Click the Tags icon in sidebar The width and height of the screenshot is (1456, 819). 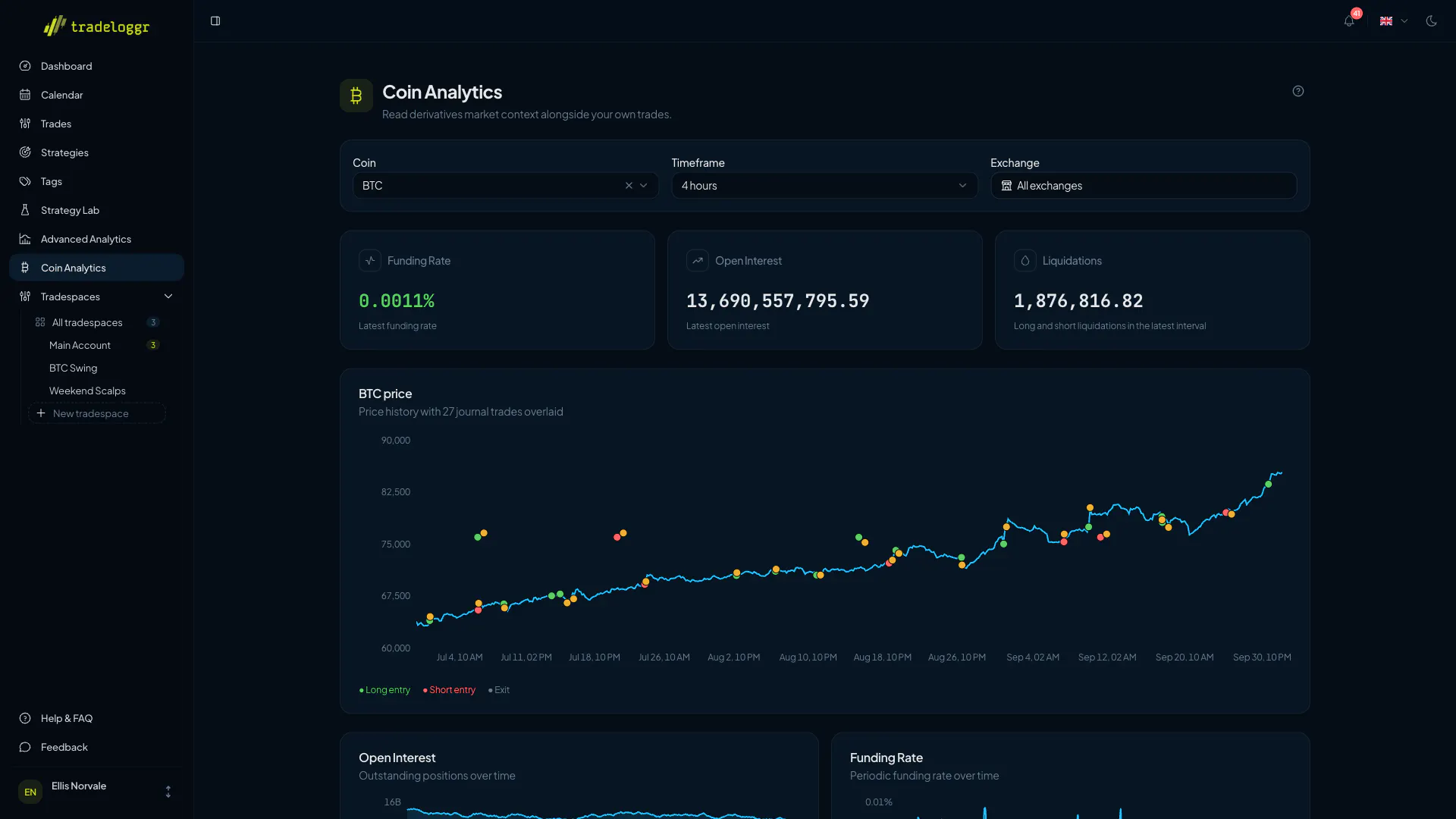pos(25,181)
